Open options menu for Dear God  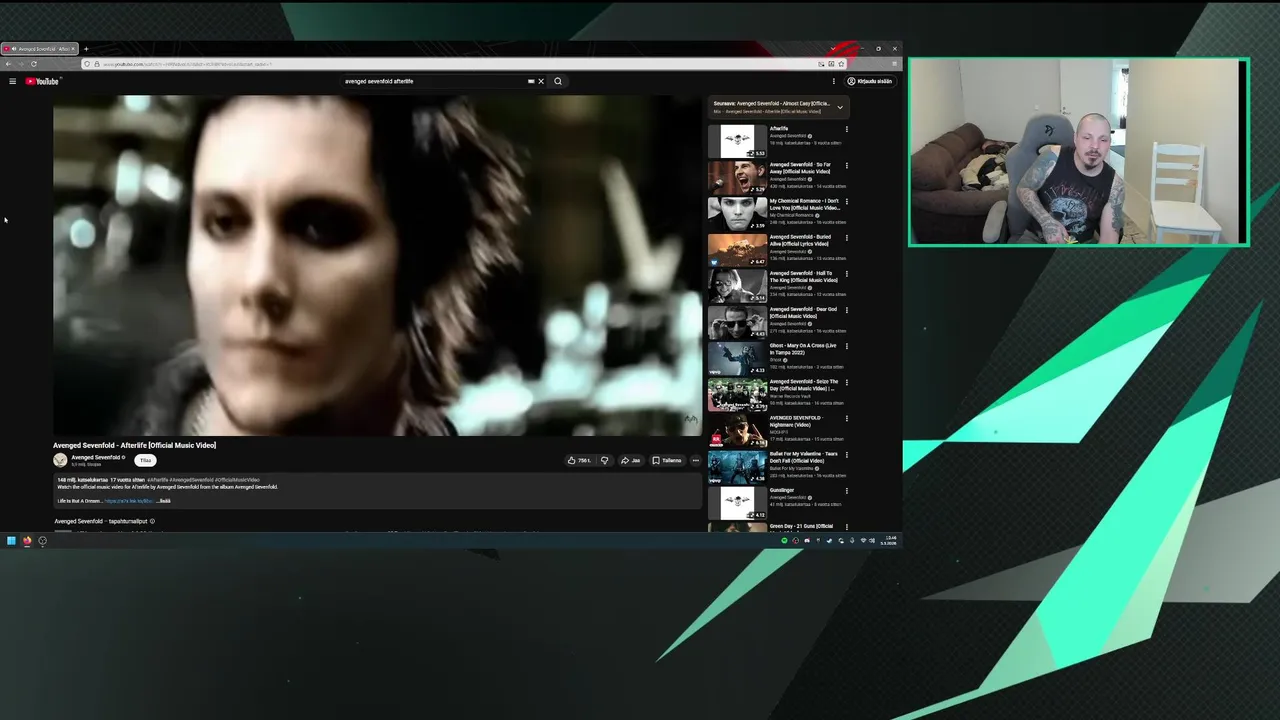(847, 310)
